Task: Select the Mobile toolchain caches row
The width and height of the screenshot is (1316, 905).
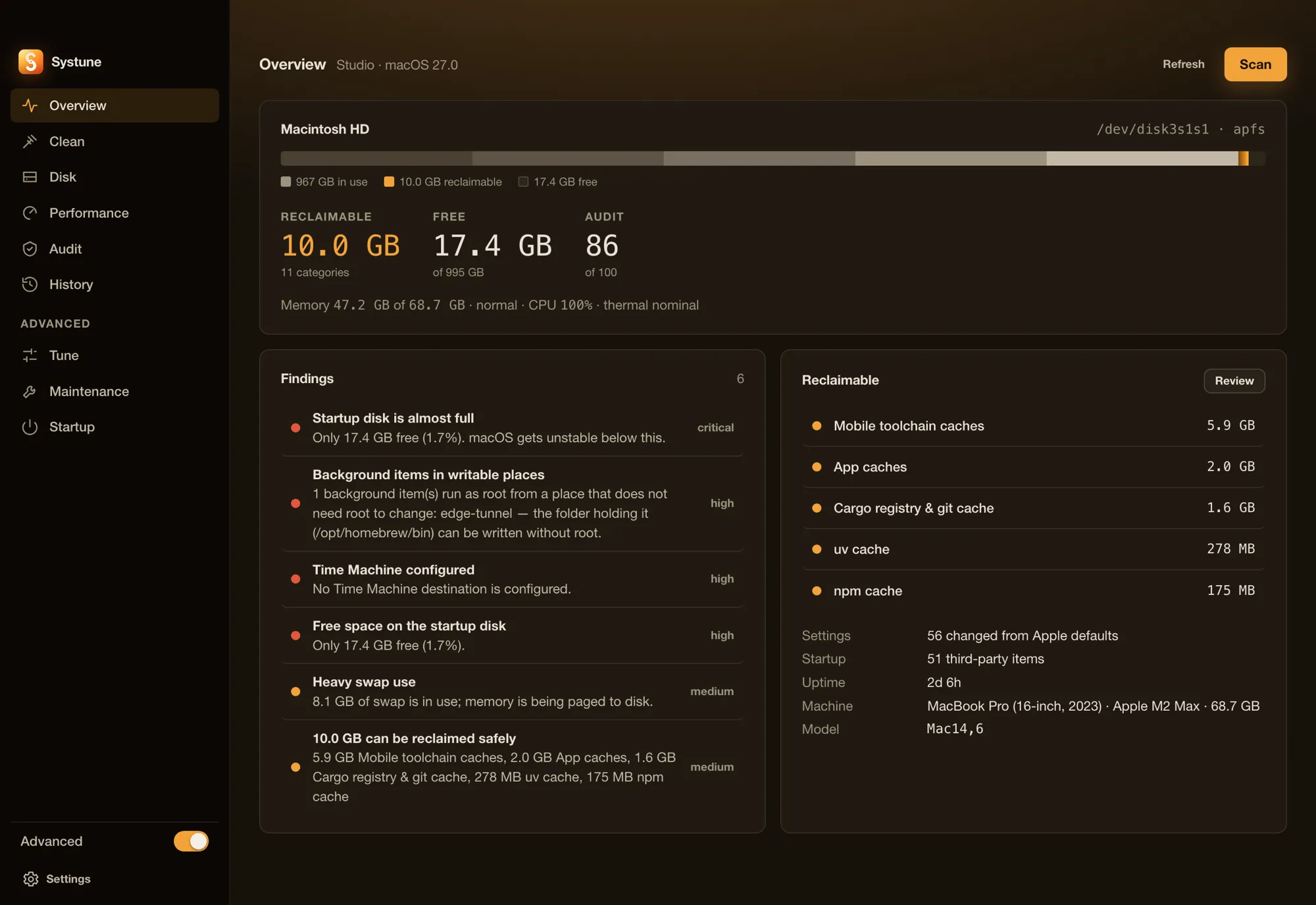Action: pos(1033,426)
